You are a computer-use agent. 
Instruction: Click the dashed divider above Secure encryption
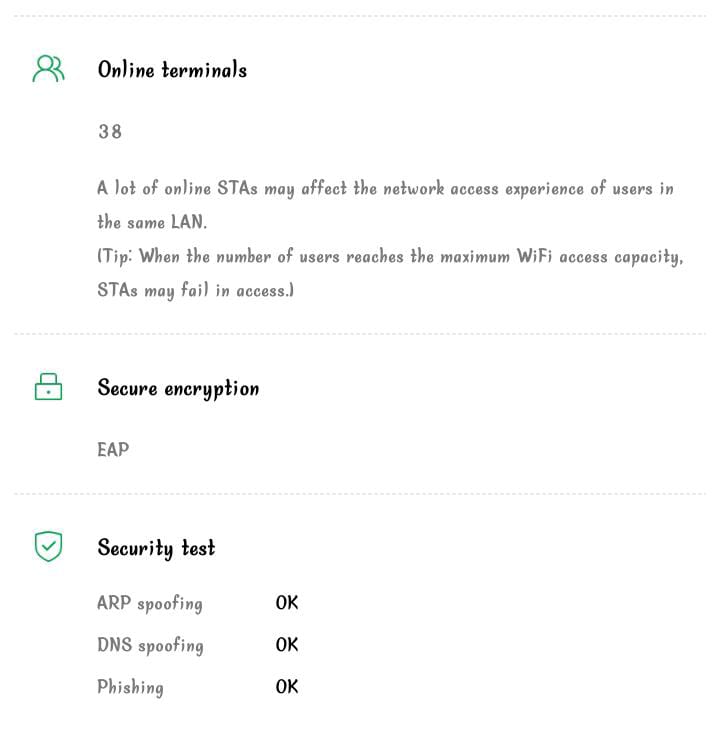point(360,334)
